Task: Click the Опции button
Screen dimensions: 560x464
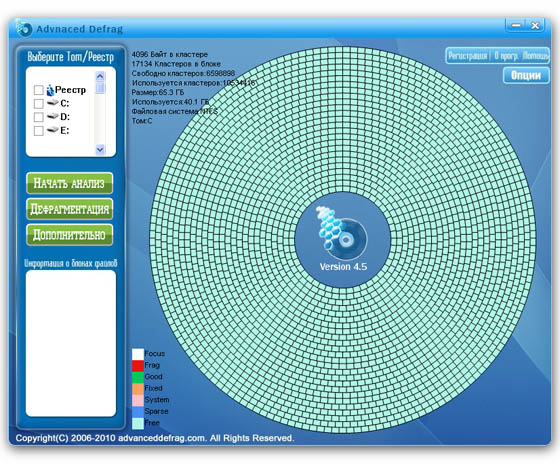Action: click(x=526, y=75)
